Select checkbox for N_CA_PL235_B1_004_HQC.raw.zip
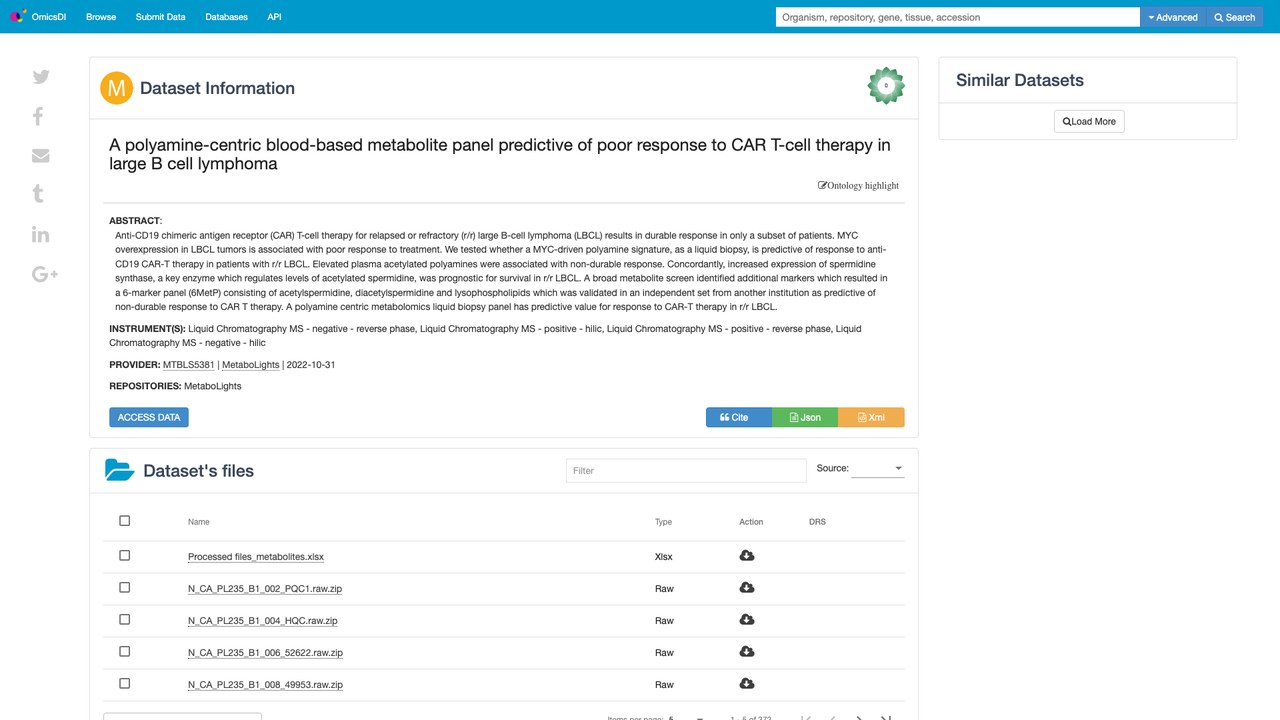The image size is (1280, 720). click(x=125, y=620)
